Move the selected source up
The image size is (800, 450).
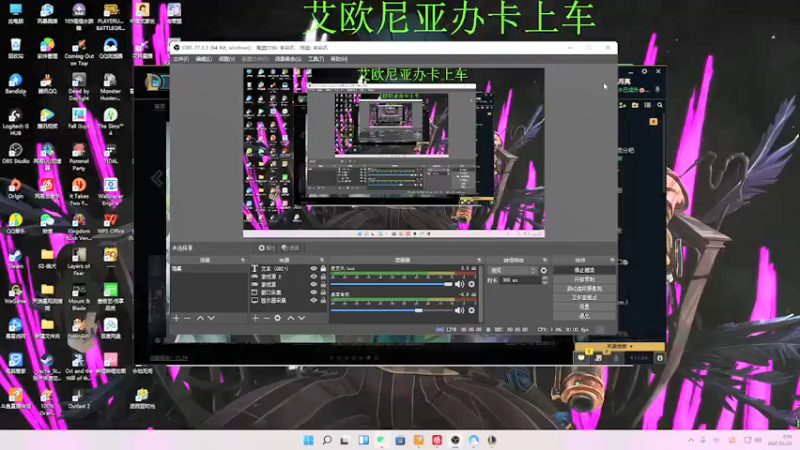(290, 318)
